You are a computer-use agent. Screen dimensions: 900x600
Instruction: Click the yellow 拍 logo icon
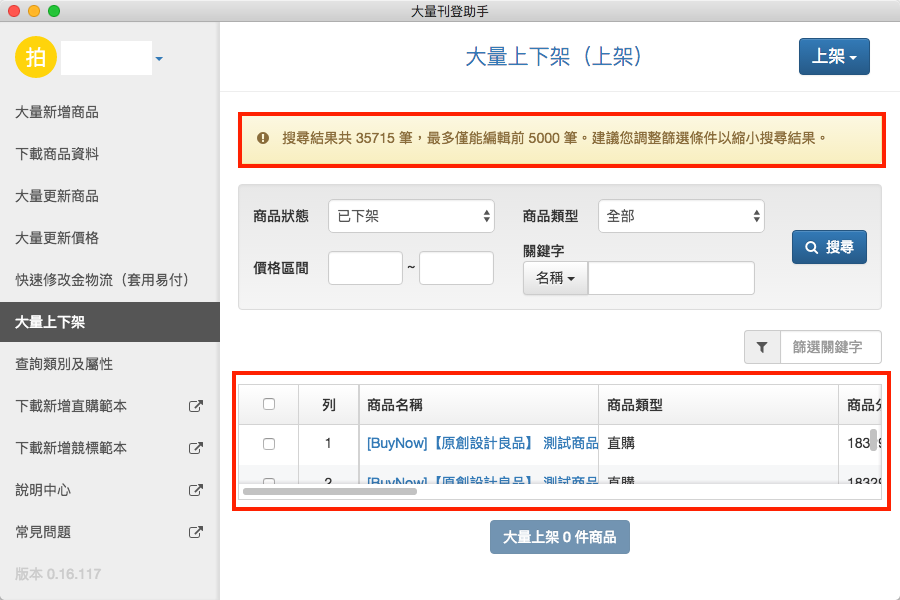pos(36,58)
